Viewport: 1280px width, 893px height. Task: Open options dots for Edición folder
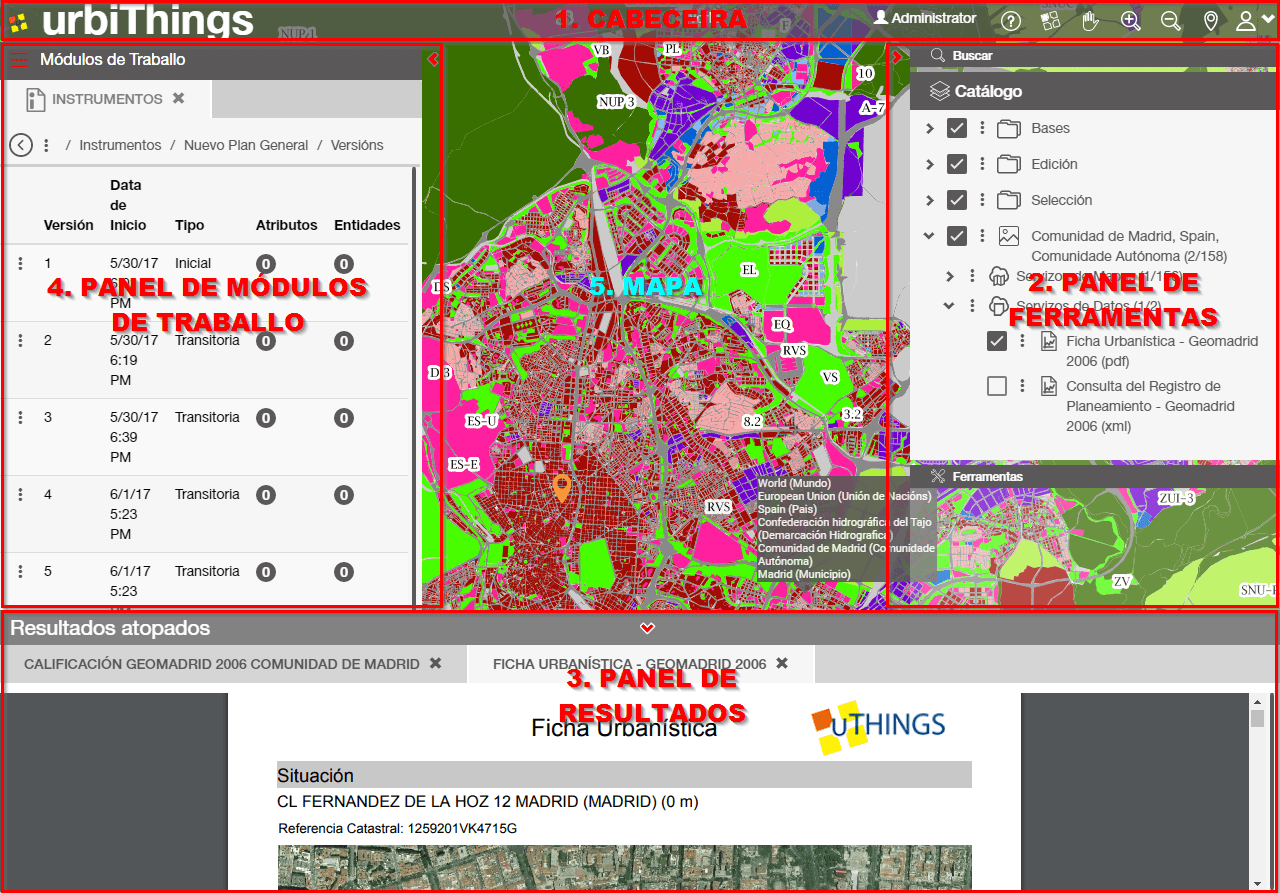(x=982, y=164)
